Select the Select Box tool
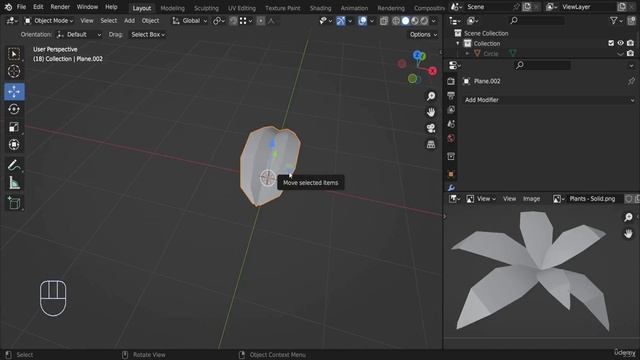 (x=14, y=54)
